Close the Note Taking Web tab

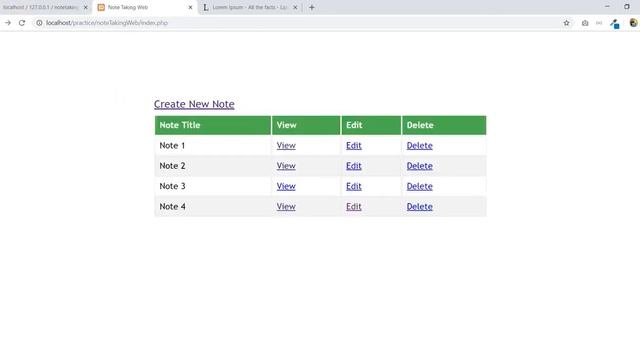190,7
